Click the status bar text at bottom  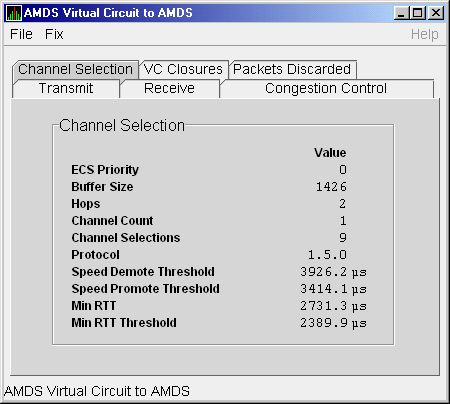pos(97,391)
